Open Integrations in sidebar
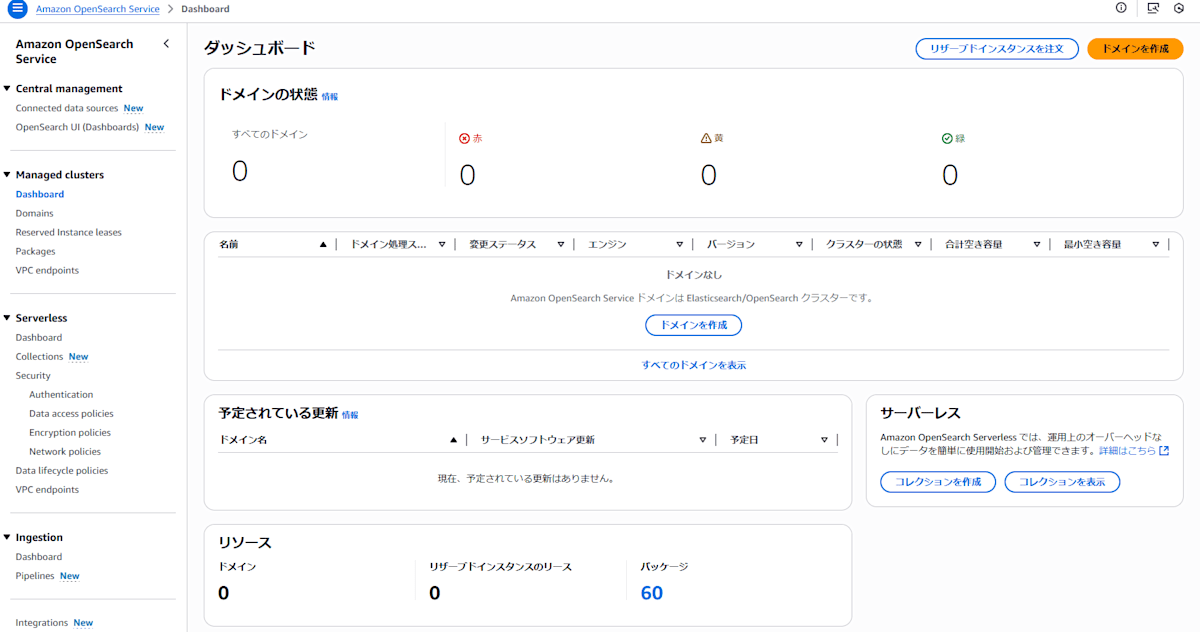1200x632 pixels. click(x=42, y=622)
